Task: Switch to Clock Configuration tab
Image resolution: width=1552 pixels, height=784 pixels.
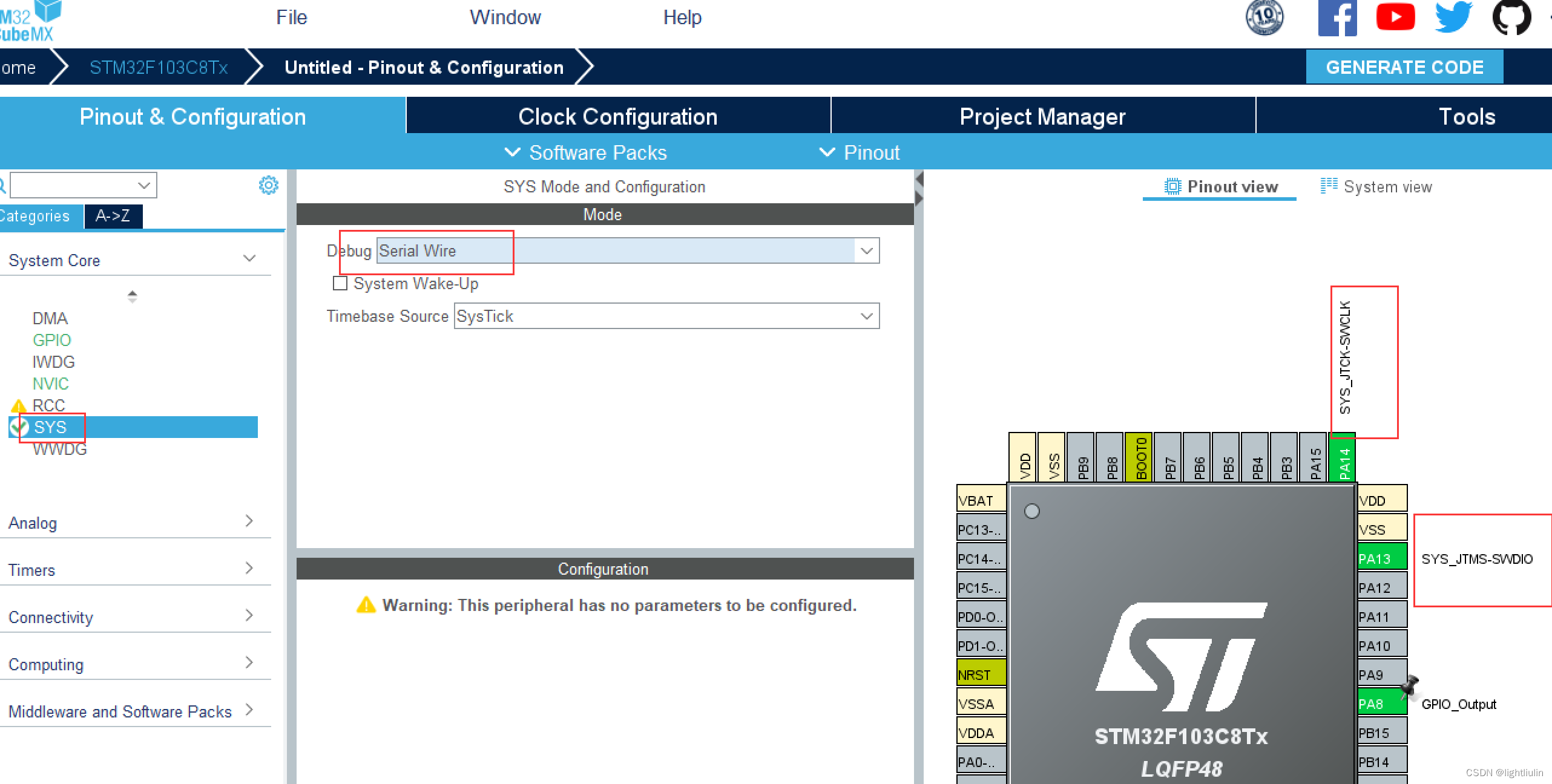Action: [618, 116]
